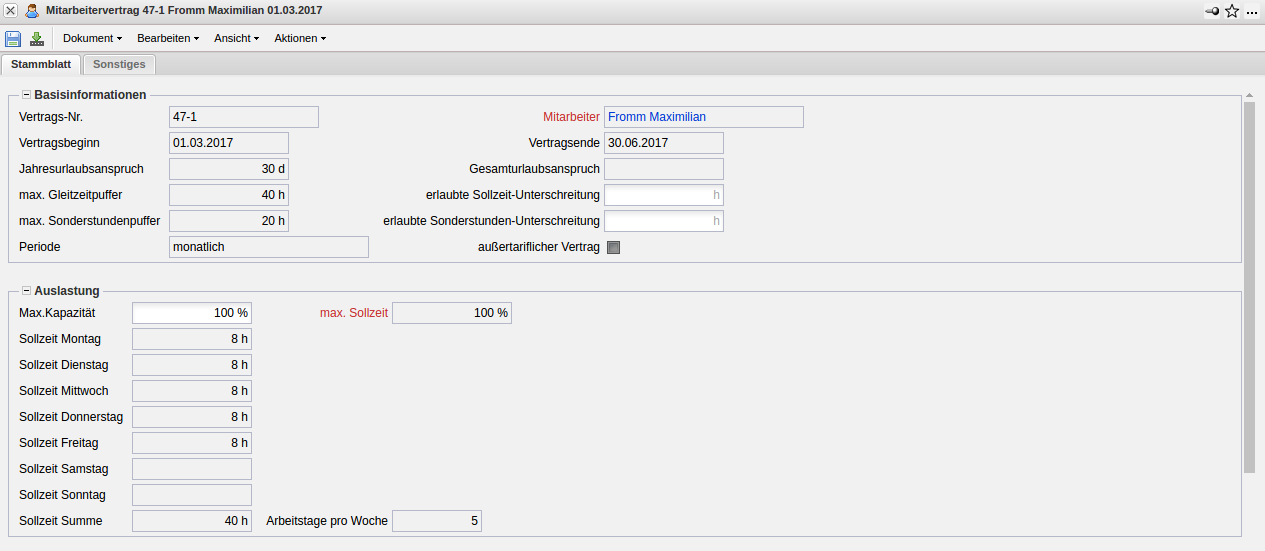
Task: Toggle the außertariflicher Vertrag checkbox
Action: coord(614,248)
